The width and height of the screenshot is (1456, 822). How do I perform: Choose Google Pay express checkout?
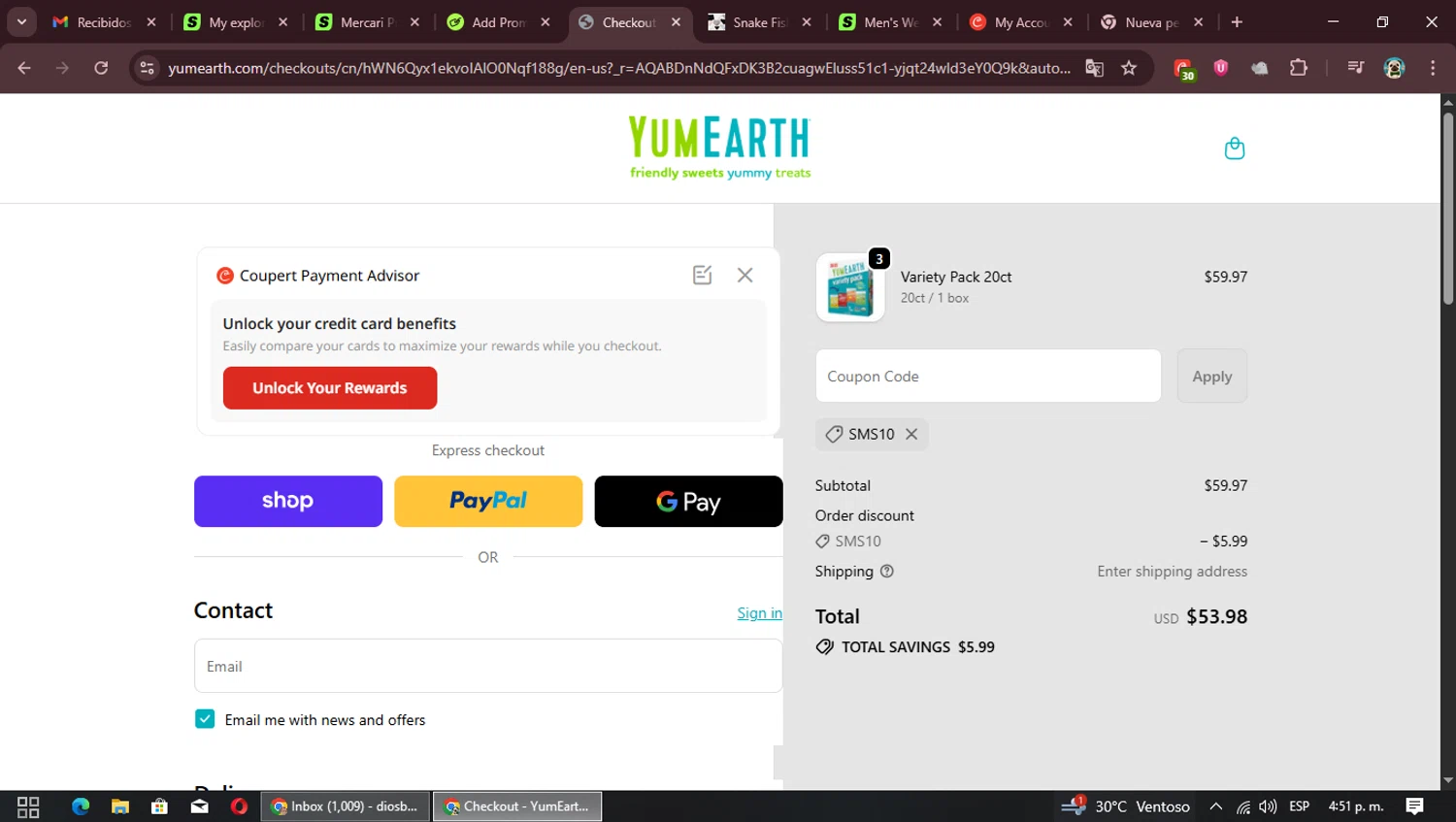(x=688, y=502)
